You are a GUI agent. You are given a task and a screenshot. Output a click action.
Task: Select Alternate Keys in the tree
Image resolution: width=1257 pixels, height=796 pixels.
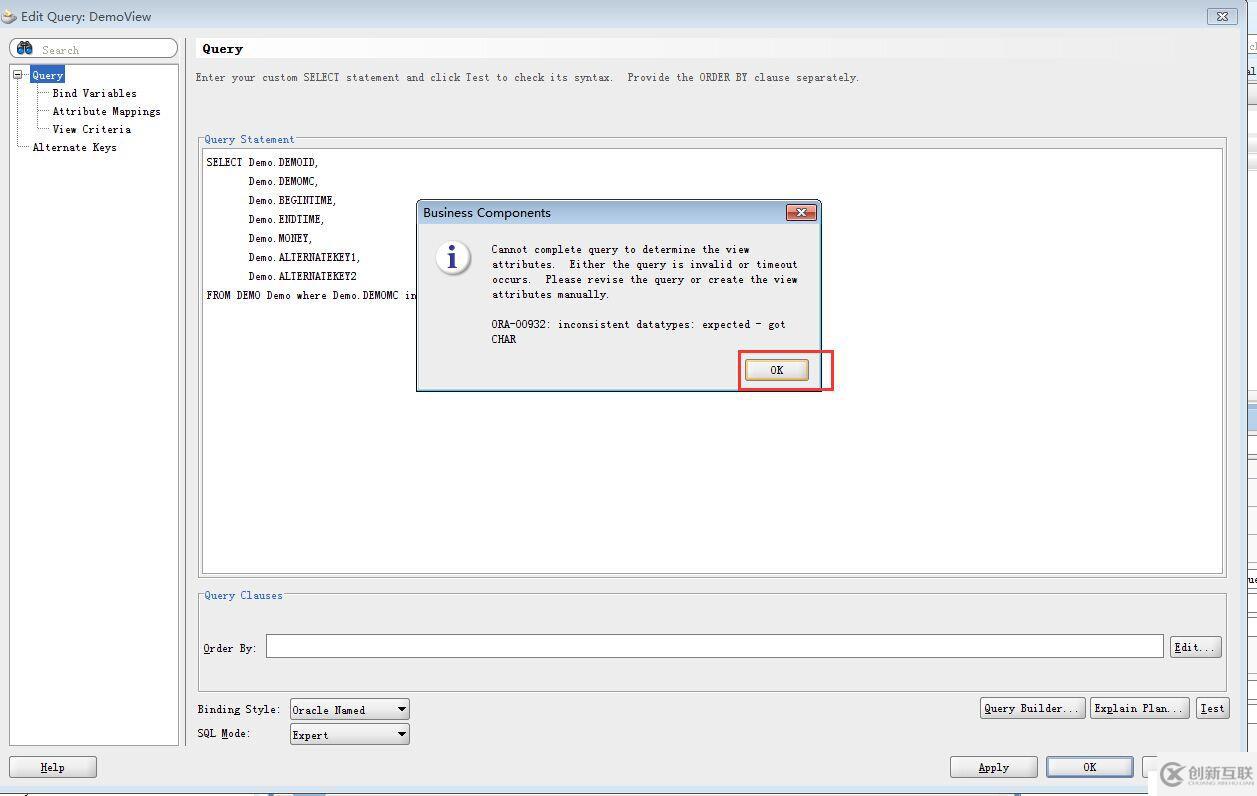pyautogui.click(x=74, y=147)
